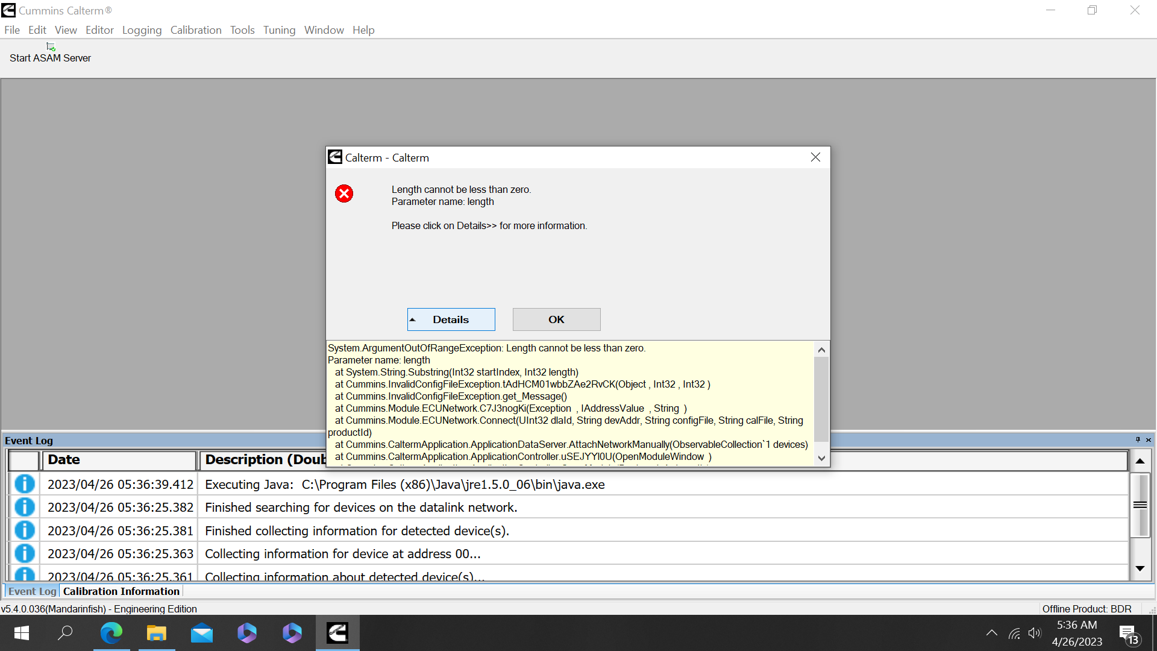Open the Tools menu
Viewport: 1157px width, 651px height.
coord(242,30)
